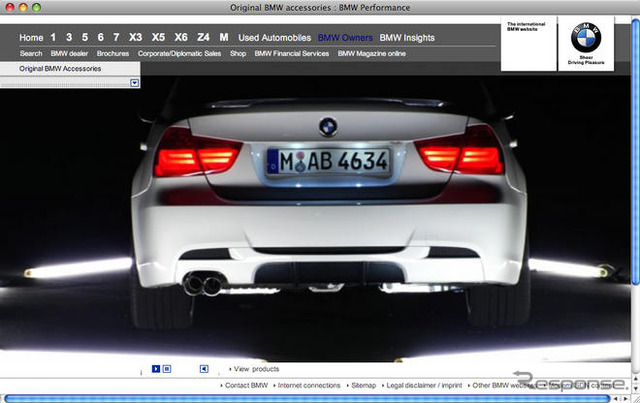Open the Shop link
The height and width of the screenshot is (403, 640).
238,53
